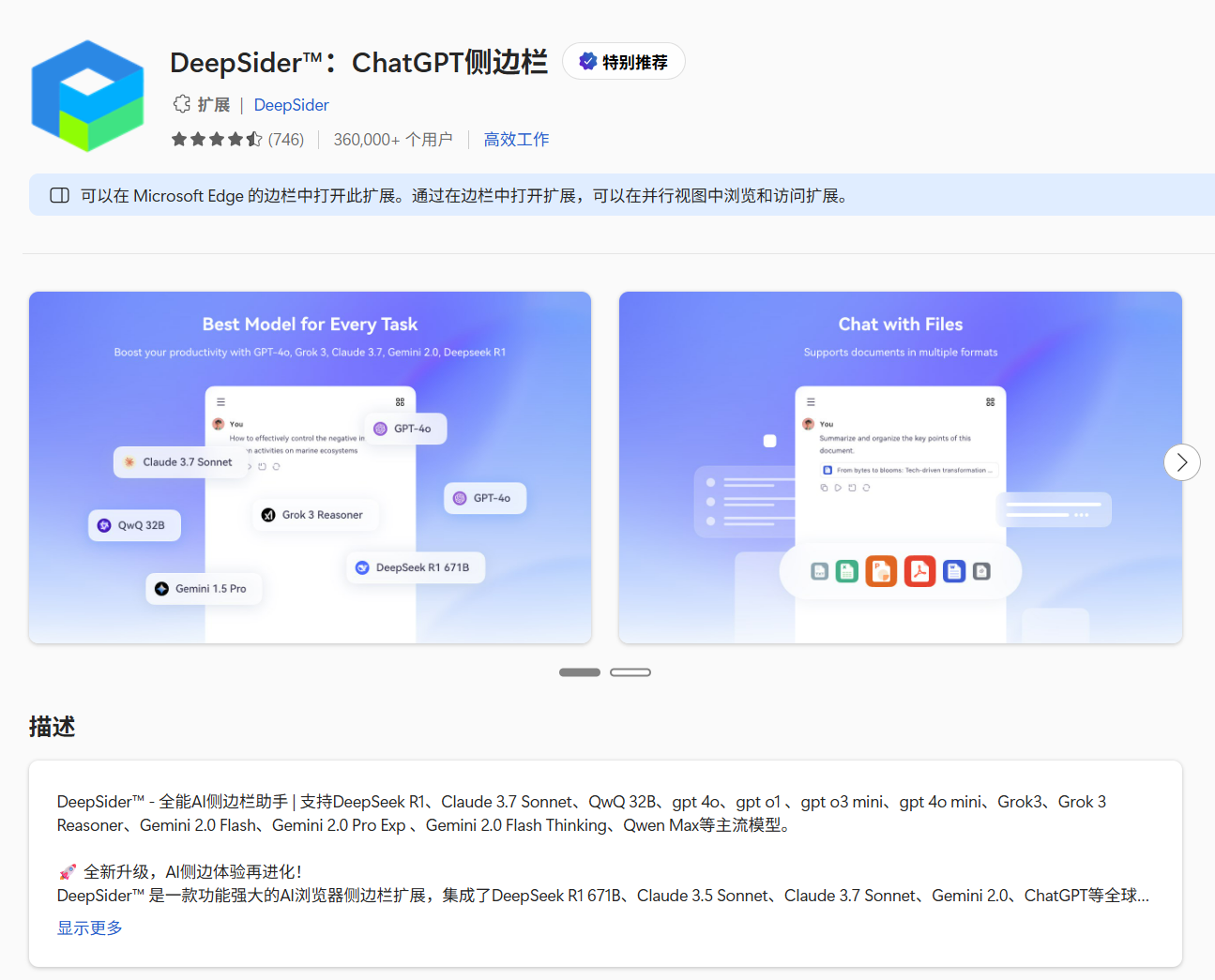Show the next screenshot with the right arrow
This screenshot has width=1215, height=980.
point(1182,462)
